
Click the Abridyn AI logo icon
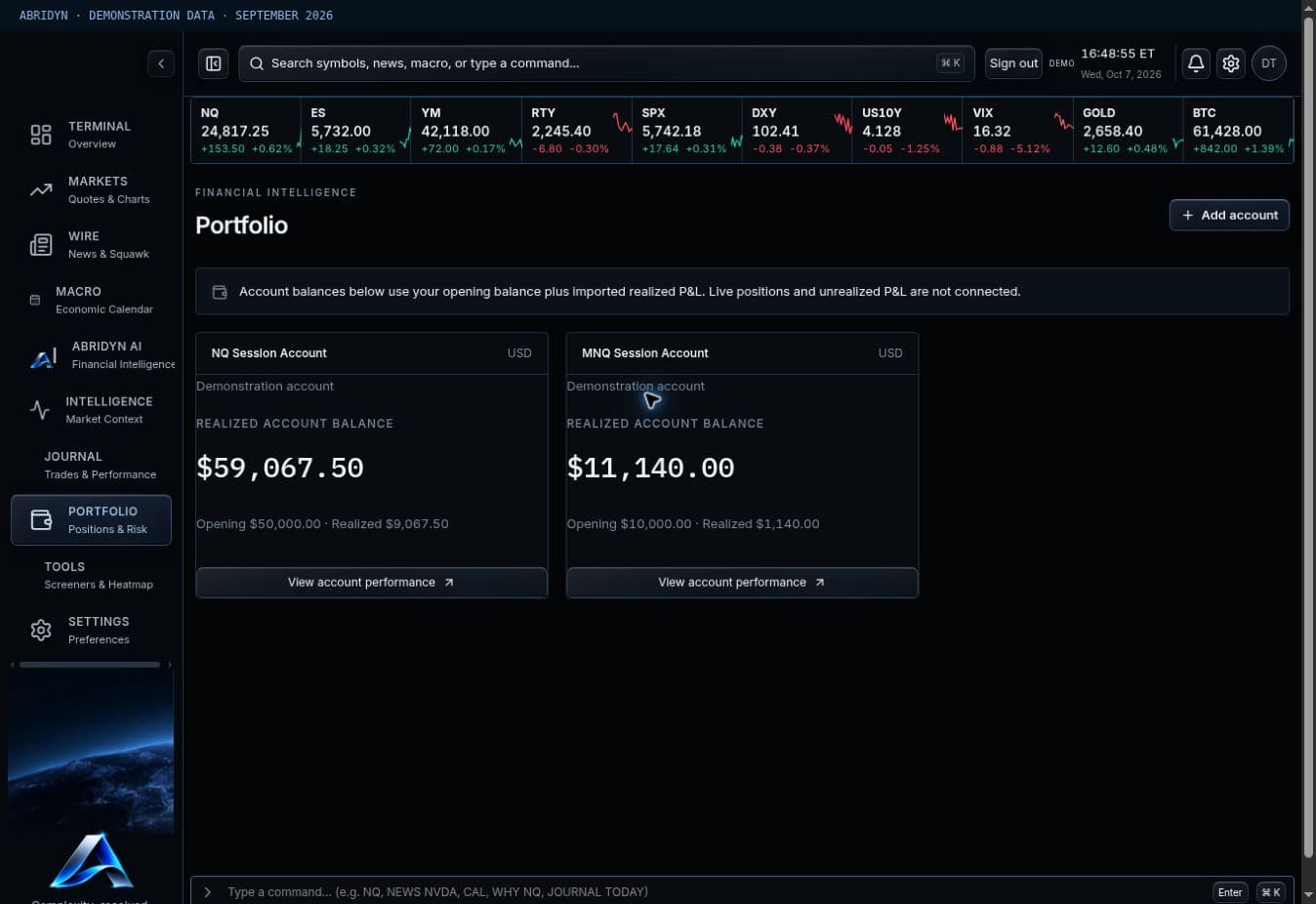click(x=43, y=358)
